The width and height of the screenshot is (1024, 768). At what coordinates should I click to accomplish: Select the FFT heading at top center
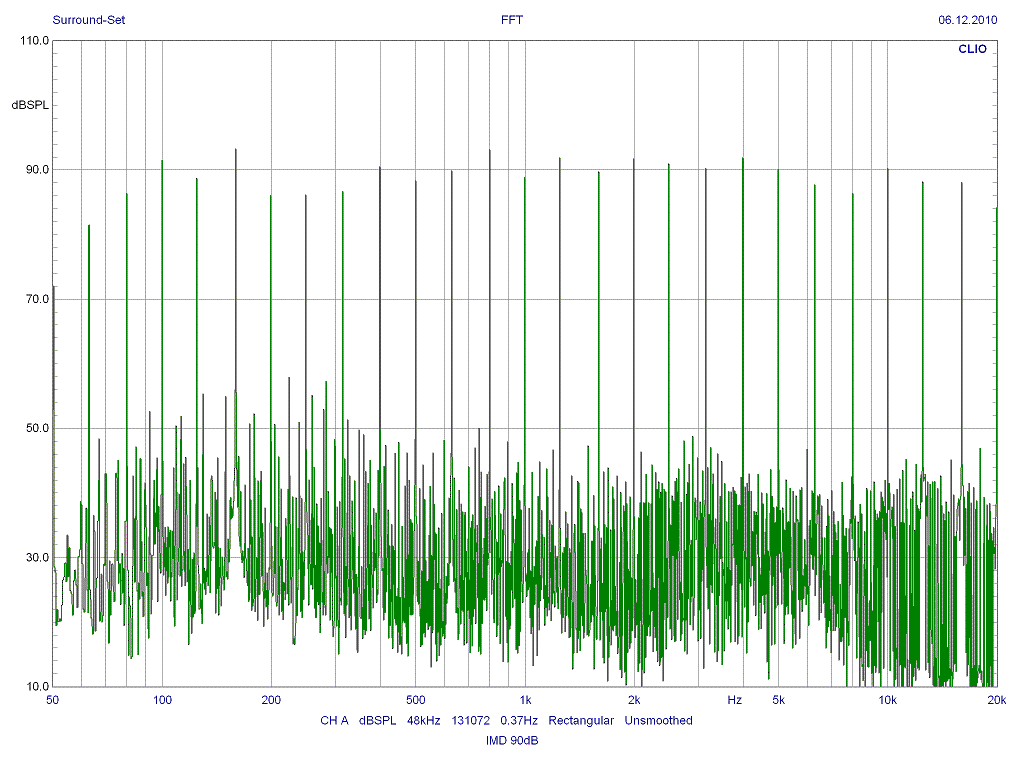pyautogui.click(x=511, y=20)
